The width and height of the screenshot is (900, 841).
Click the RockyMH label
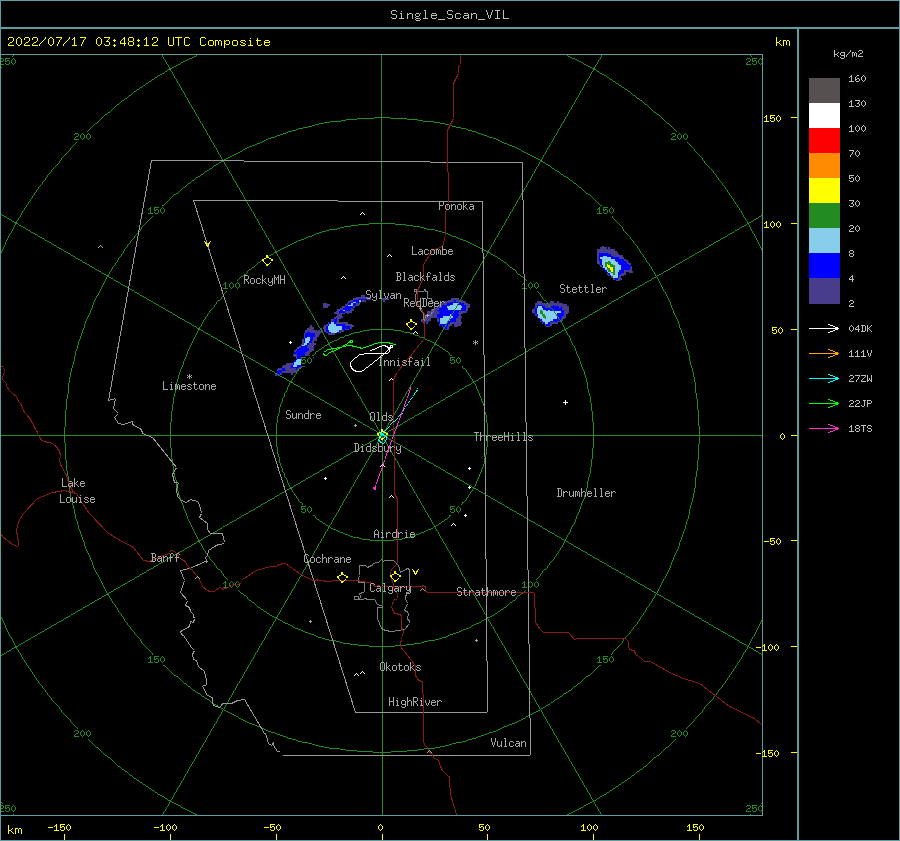point(264,280)
